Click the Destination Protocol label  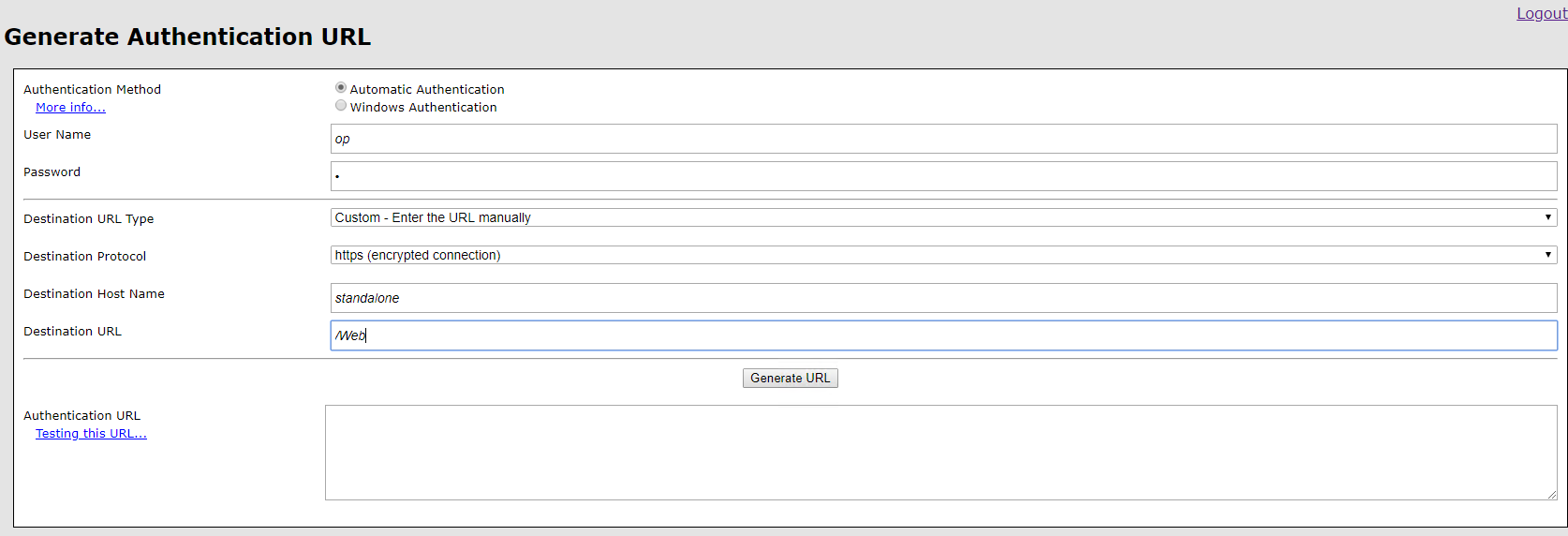[84, 257]
